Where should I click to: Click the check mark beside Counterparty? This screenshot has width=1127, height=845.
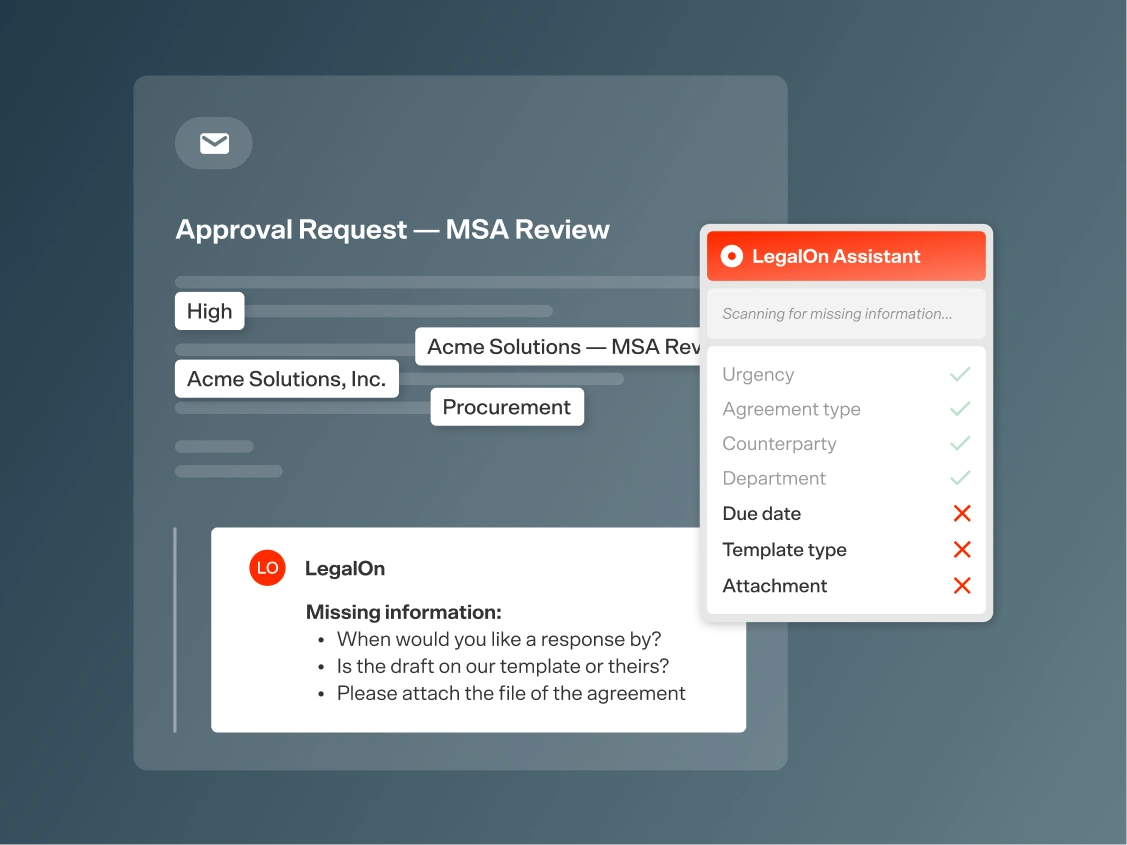(960, 443)
